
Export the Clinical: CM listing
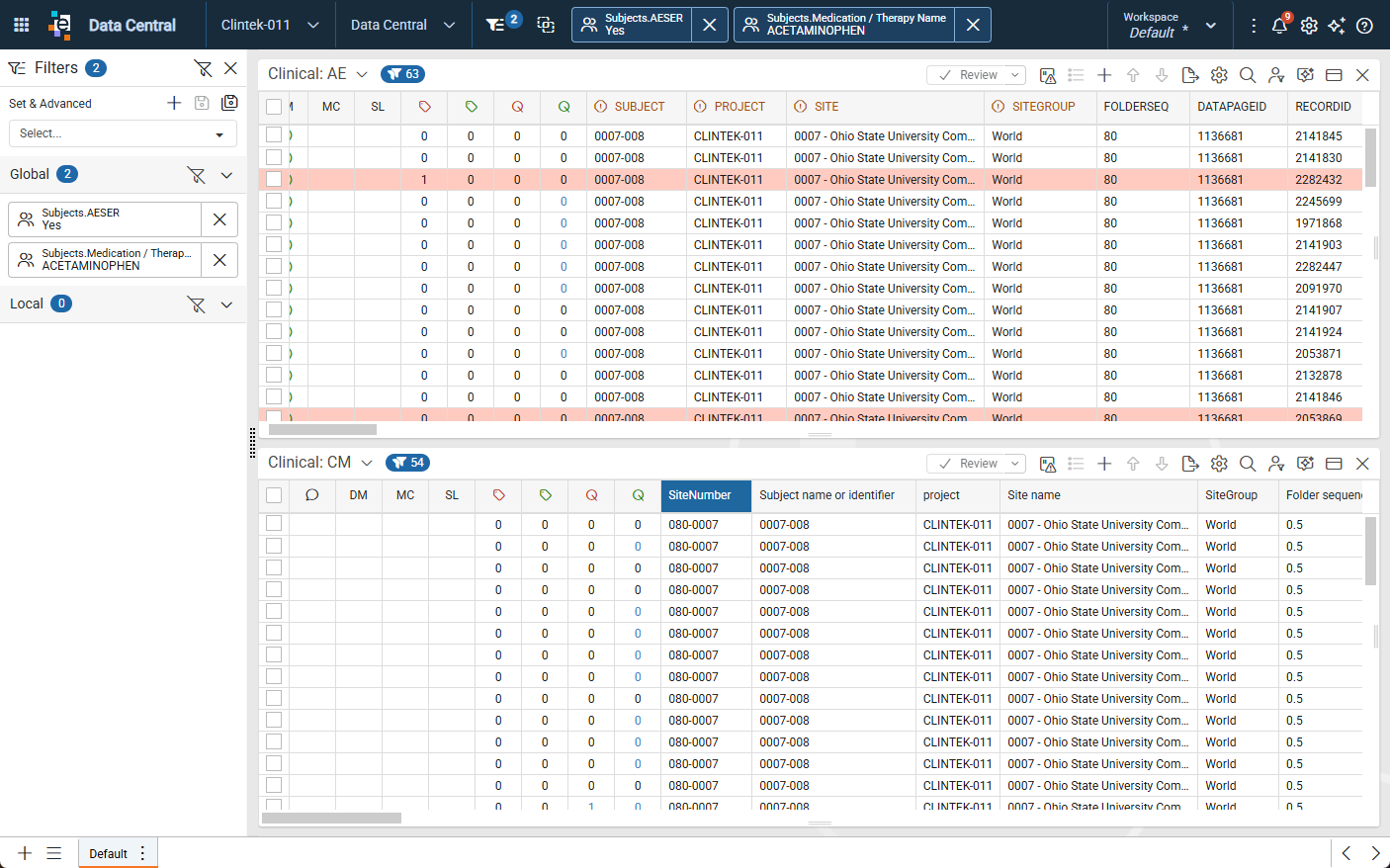pyautogui.click(x=1190, y=464)
